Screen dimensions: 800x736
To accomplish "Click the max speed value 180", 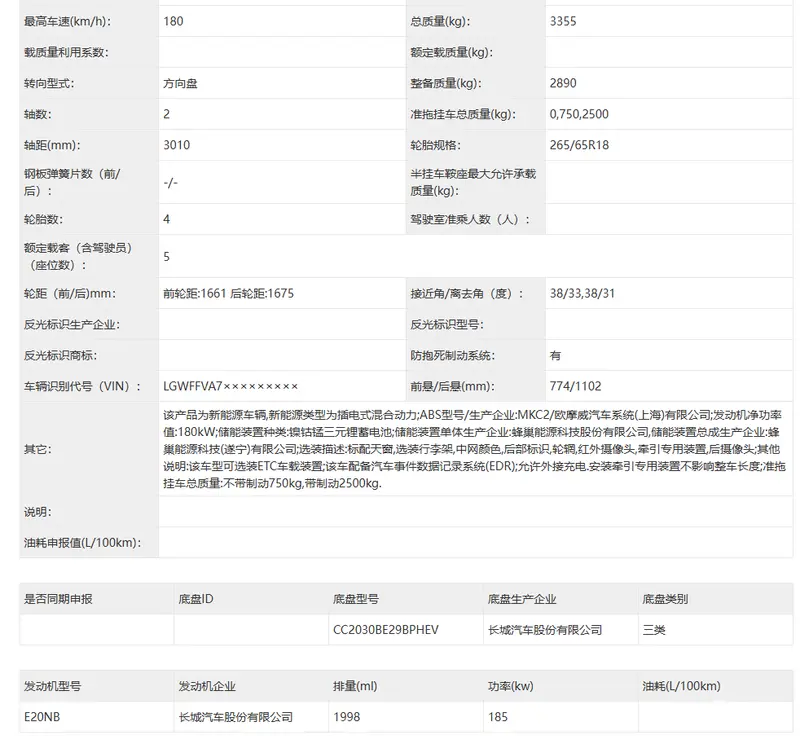I will (173, 21).
